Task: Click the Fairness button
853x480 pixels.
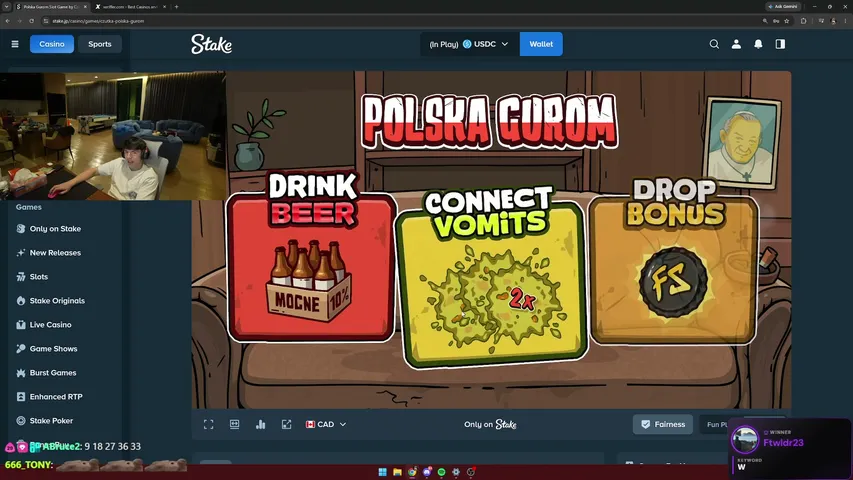Action: tap(663, 424)
